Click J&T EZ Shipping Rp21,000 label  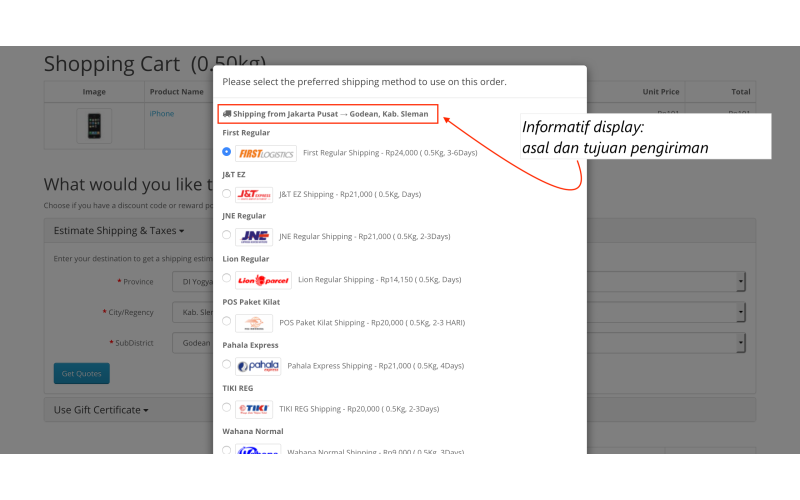coord(350,194)
